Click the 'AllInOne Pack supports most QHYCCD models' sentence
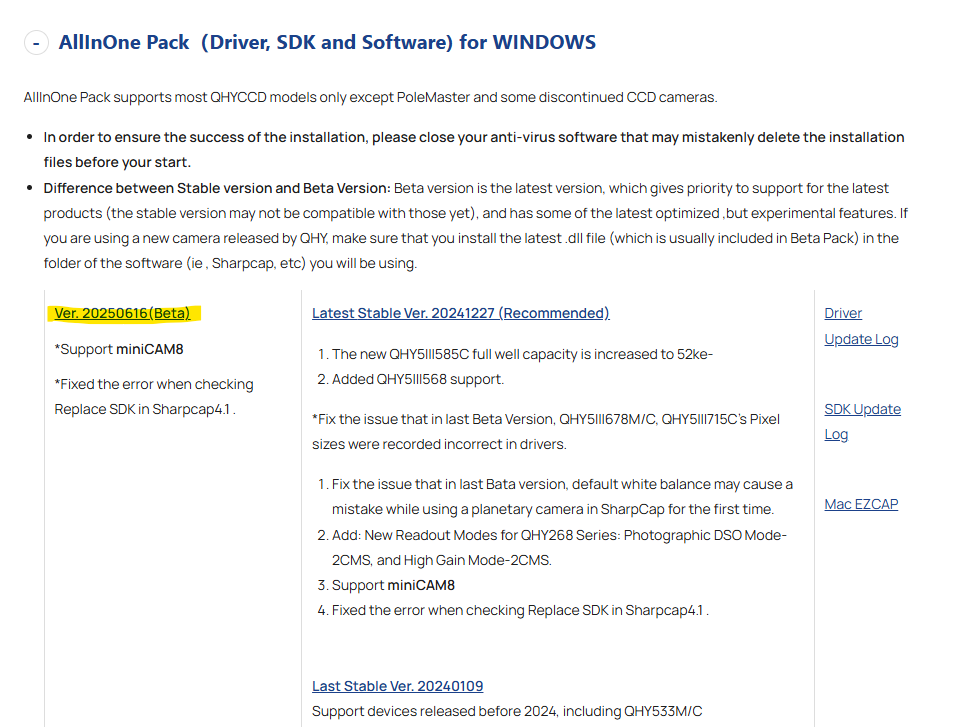The width and height of the screenshot is (960, 727). tap(370, 97)
